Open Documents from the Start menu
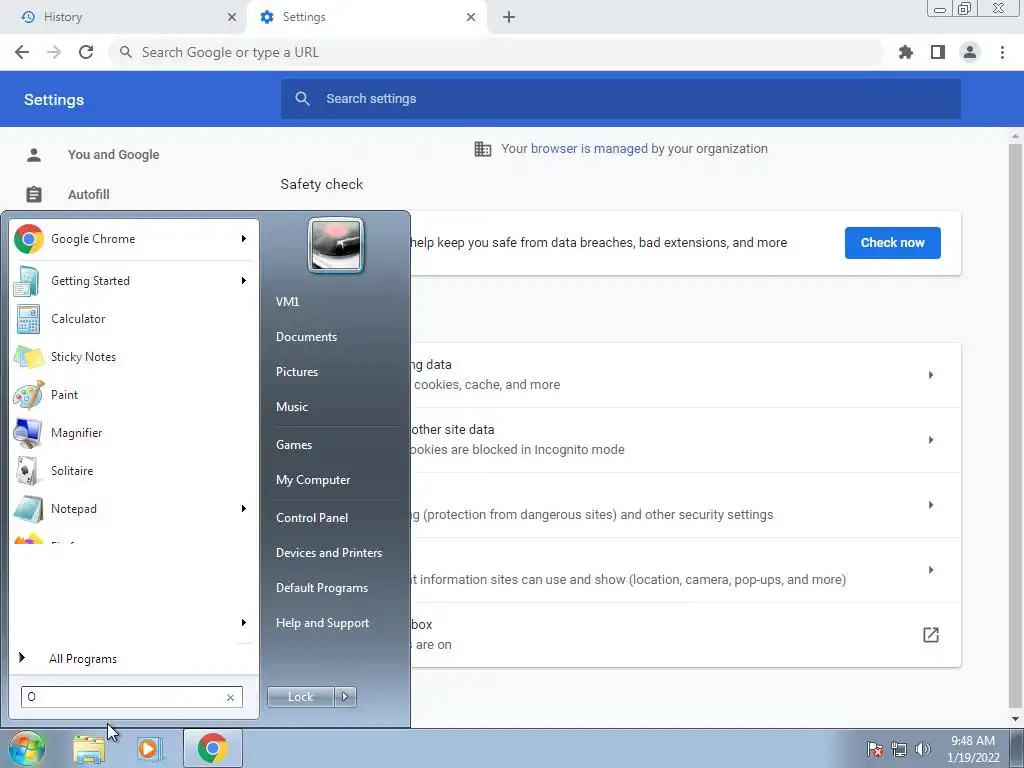Viewport: 1024px width, 768px height. click(x=306, y=337)
